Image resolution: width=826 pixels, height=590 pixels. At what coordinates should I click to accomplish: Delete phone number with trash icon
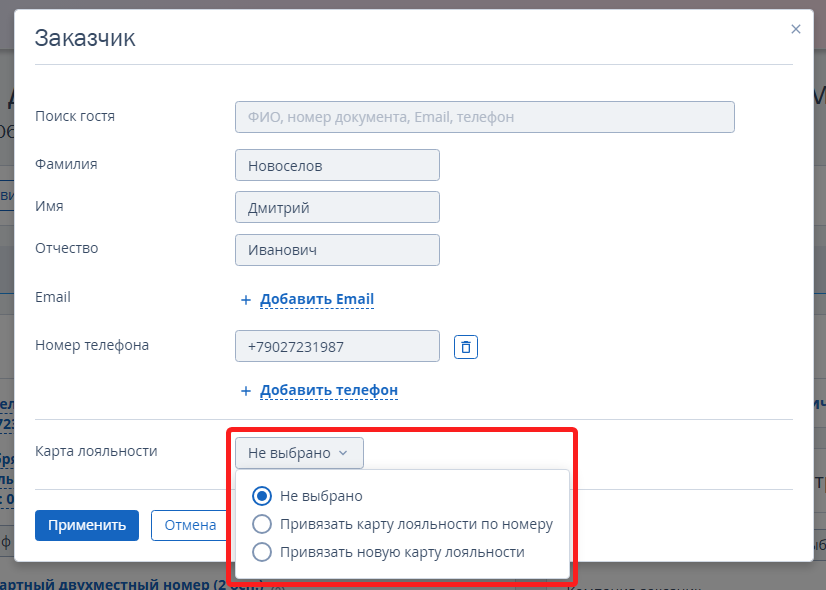tap(466, 347)
